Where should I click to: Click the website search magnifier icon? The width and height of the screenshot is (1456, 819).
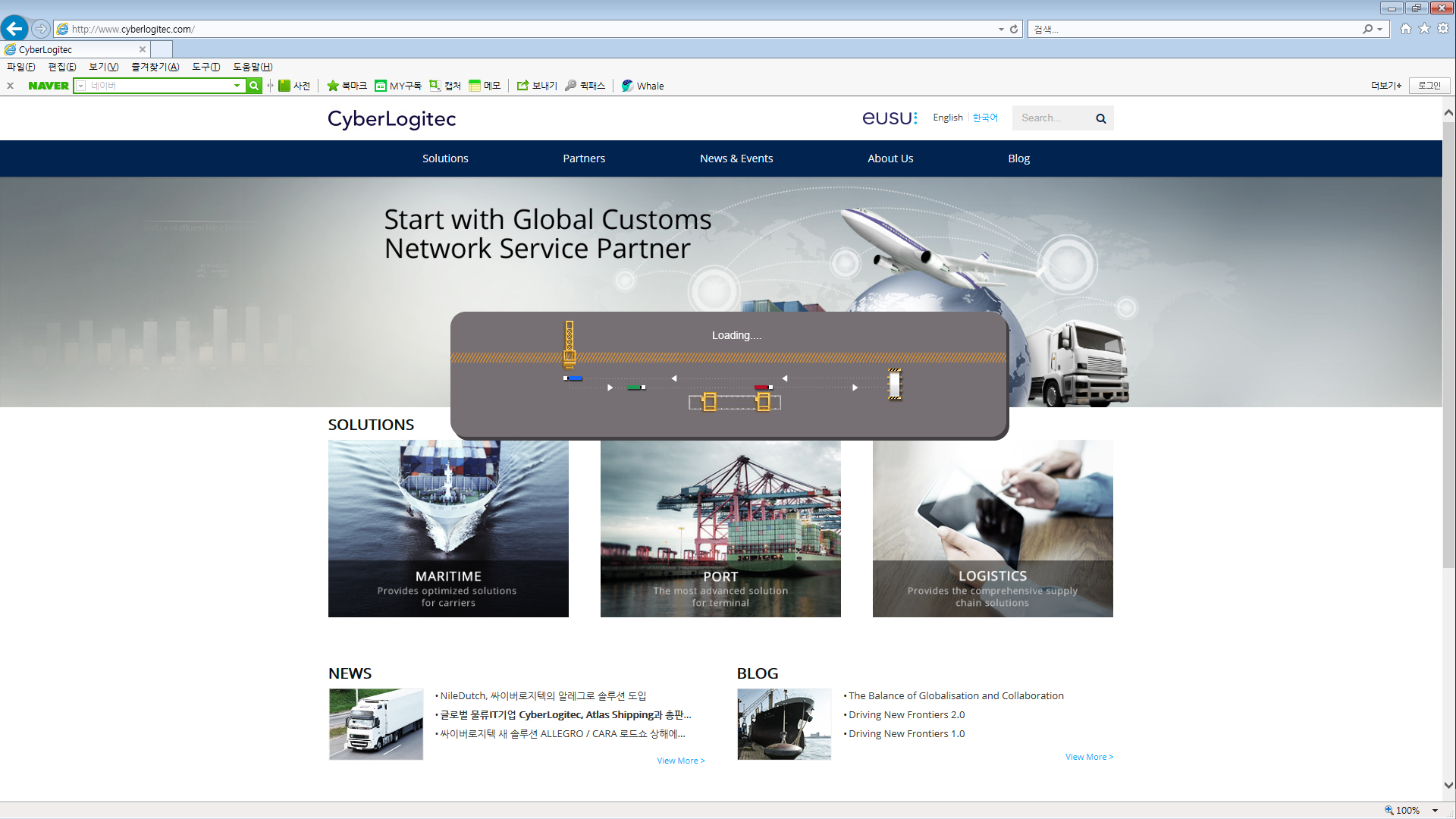pos(1100,118)
